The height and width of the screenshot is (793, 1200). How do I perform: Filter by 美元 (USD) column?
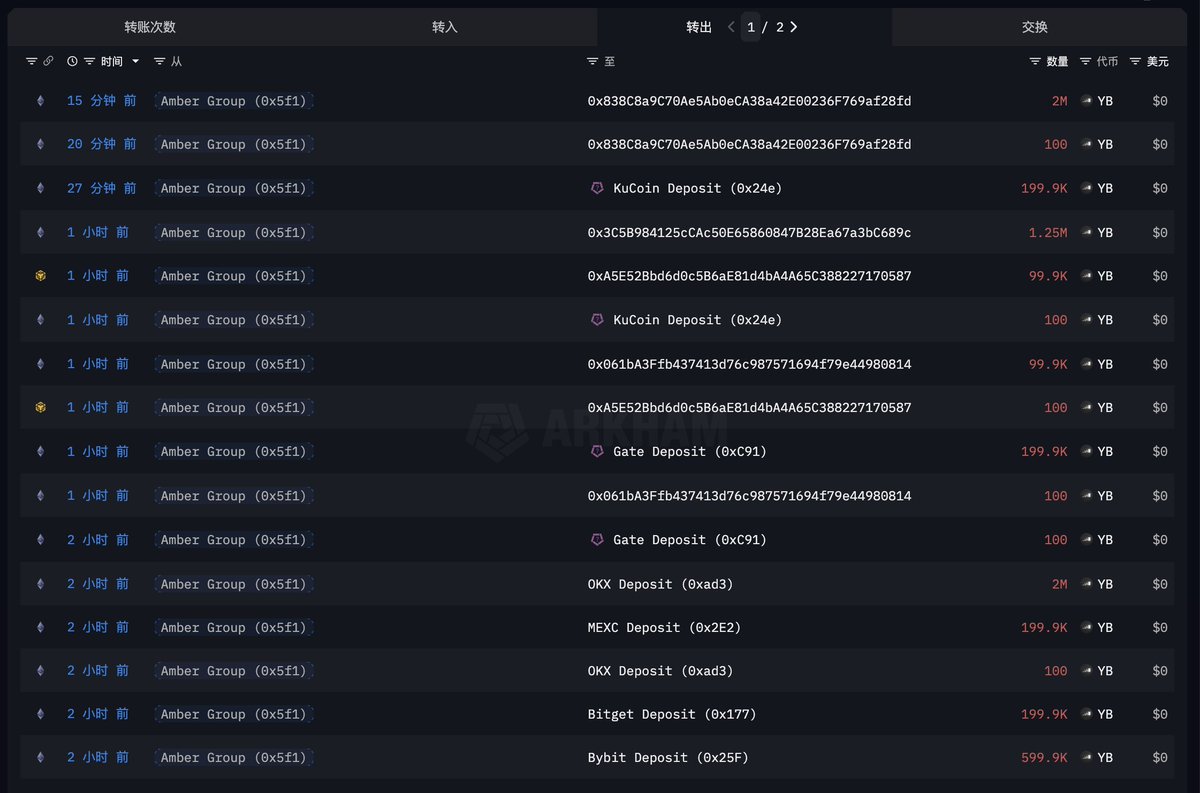coord(1135,62)
